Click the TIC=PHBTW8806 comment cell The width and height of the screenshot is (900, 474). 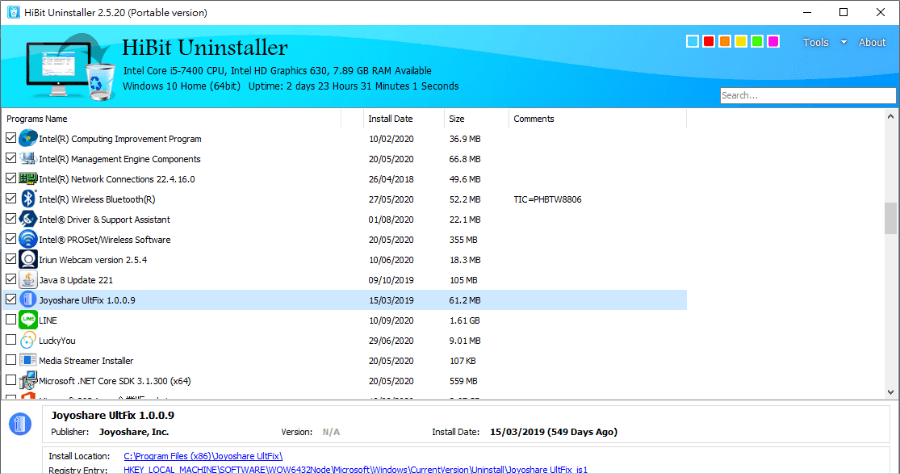[x=547, y=199]
